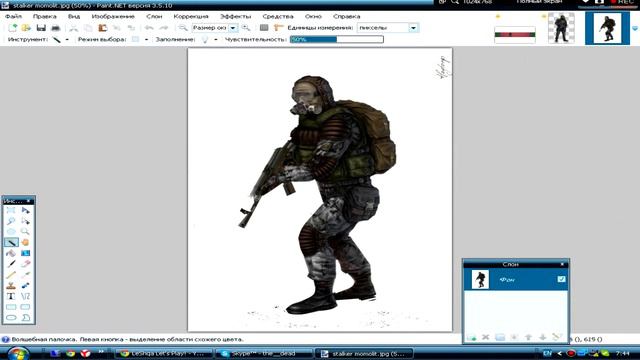The height and width of the screenshot is (360, 640).
Task: Open the Слои menu
Action: click(x=154, y=16)
